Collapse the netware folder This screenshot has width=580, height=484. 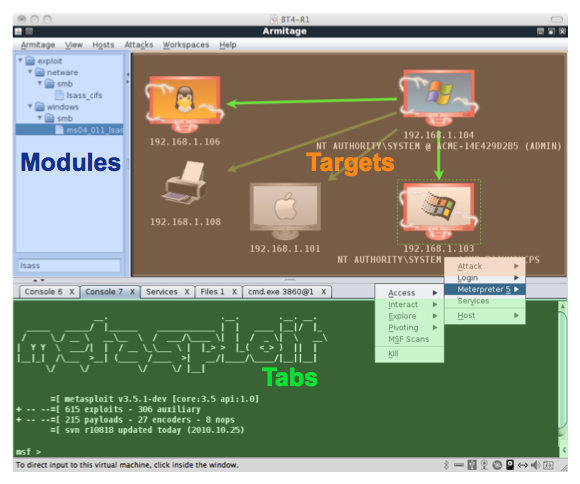point(30,71)
